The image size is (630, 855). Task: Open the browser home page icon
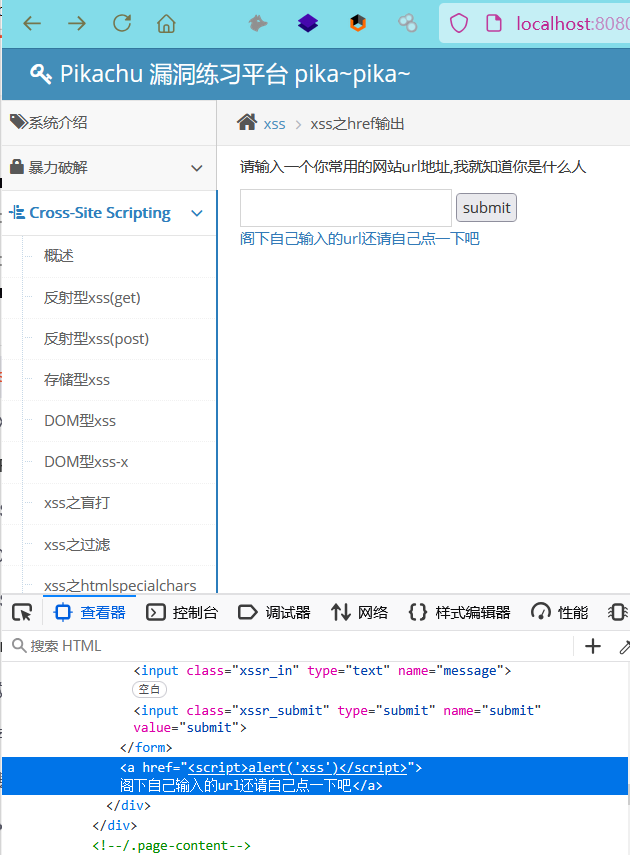coord(166,23)
